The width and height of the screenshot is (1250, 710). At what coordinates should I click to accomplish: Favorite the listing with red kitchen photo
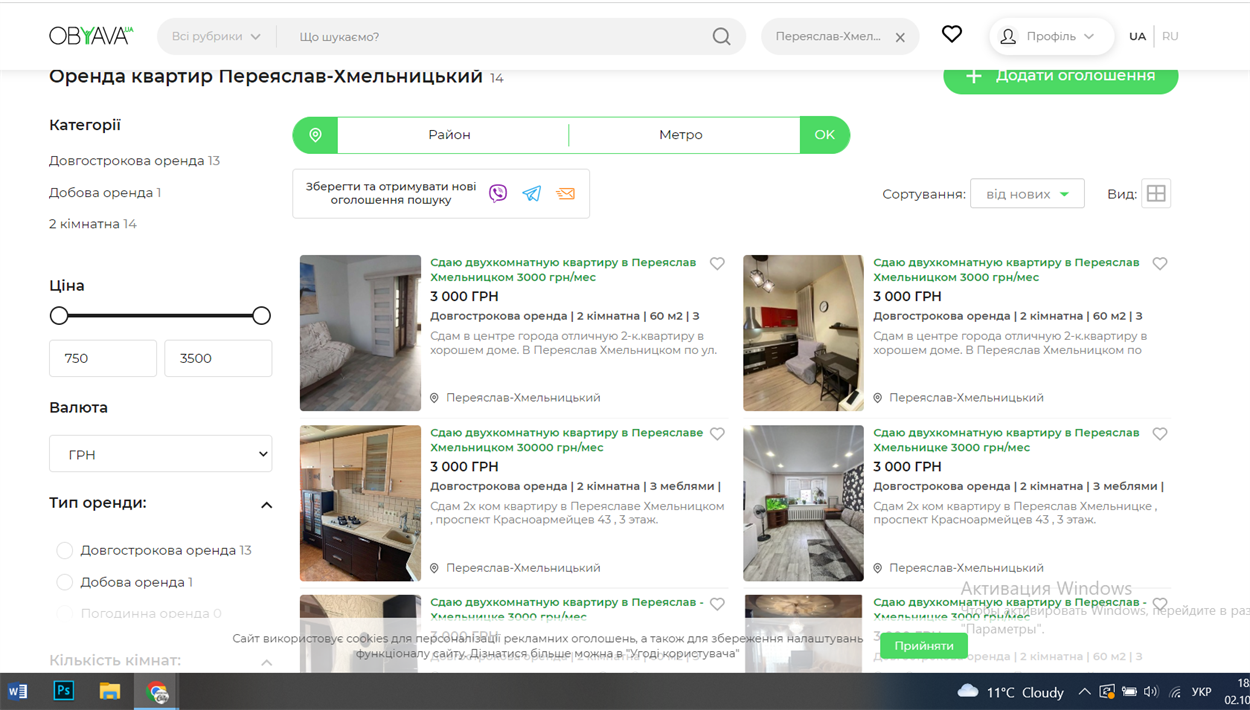(x=1160, y=264)
